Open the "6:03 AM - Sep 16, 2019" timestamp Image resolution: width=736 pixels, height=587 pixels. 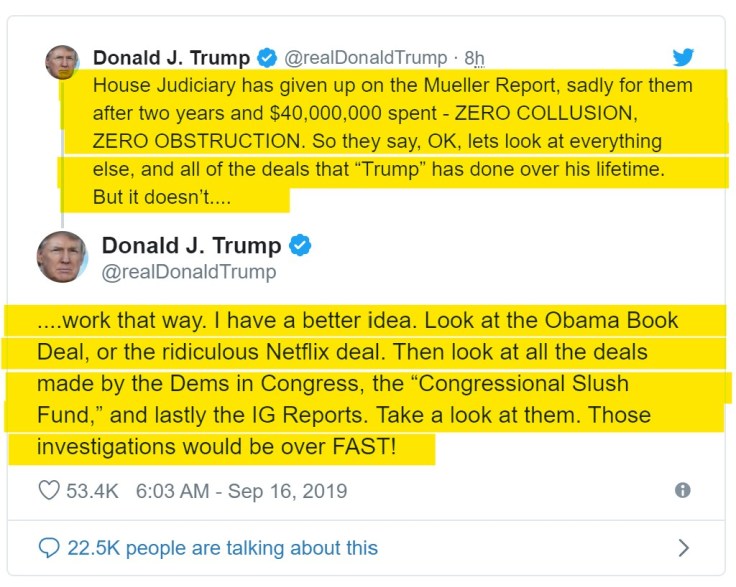241,491
